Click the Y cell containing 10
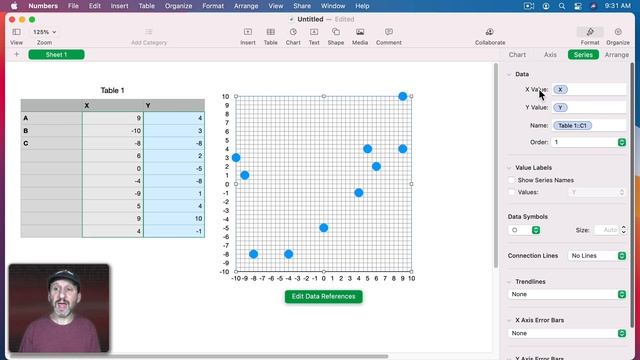Screen dimensions: 640x360 tap(174, 218)
